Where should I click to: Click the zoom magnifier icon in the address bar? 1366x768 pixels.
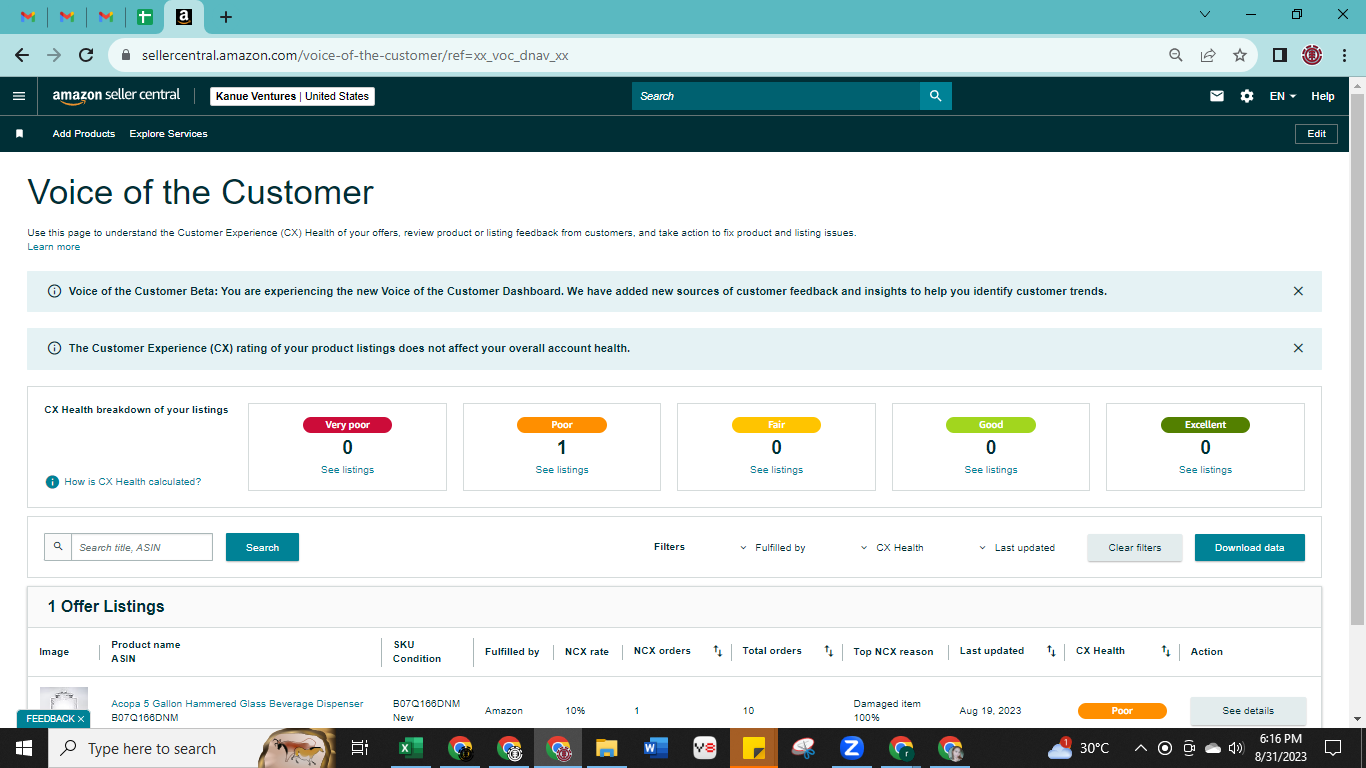click(x=1176, y=55)
